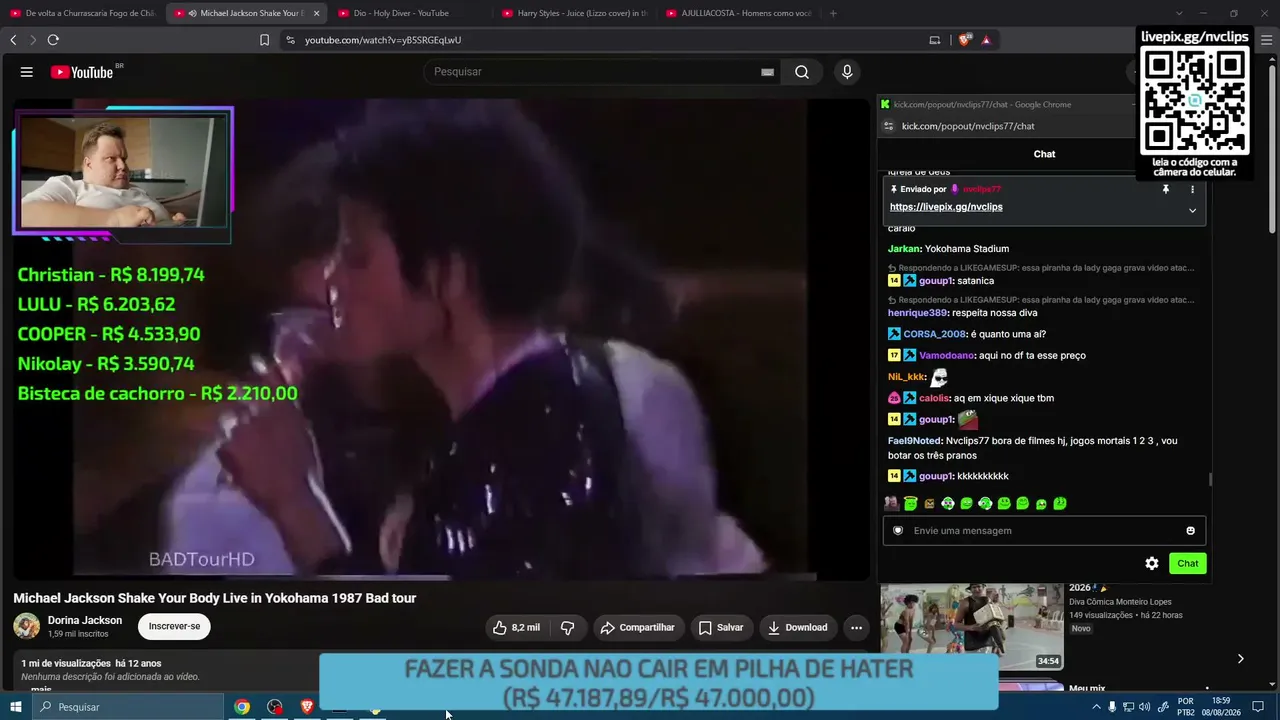Image resolution: width=1280 pixels, height=720 pixels.
Task: Click the Michael Jackson video player
Action: click(441, 340)
